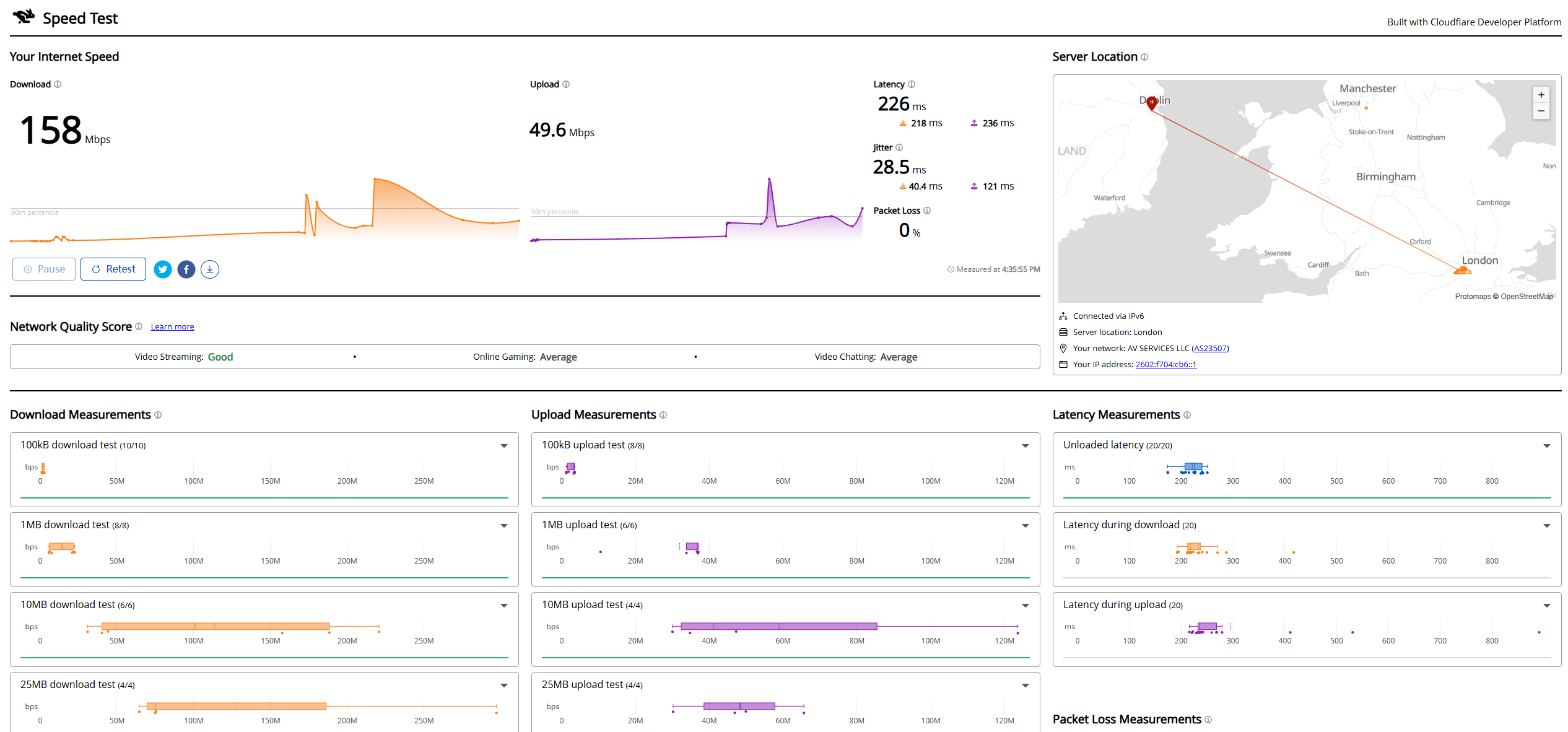Click the London server marker on map

point(1463,270)
